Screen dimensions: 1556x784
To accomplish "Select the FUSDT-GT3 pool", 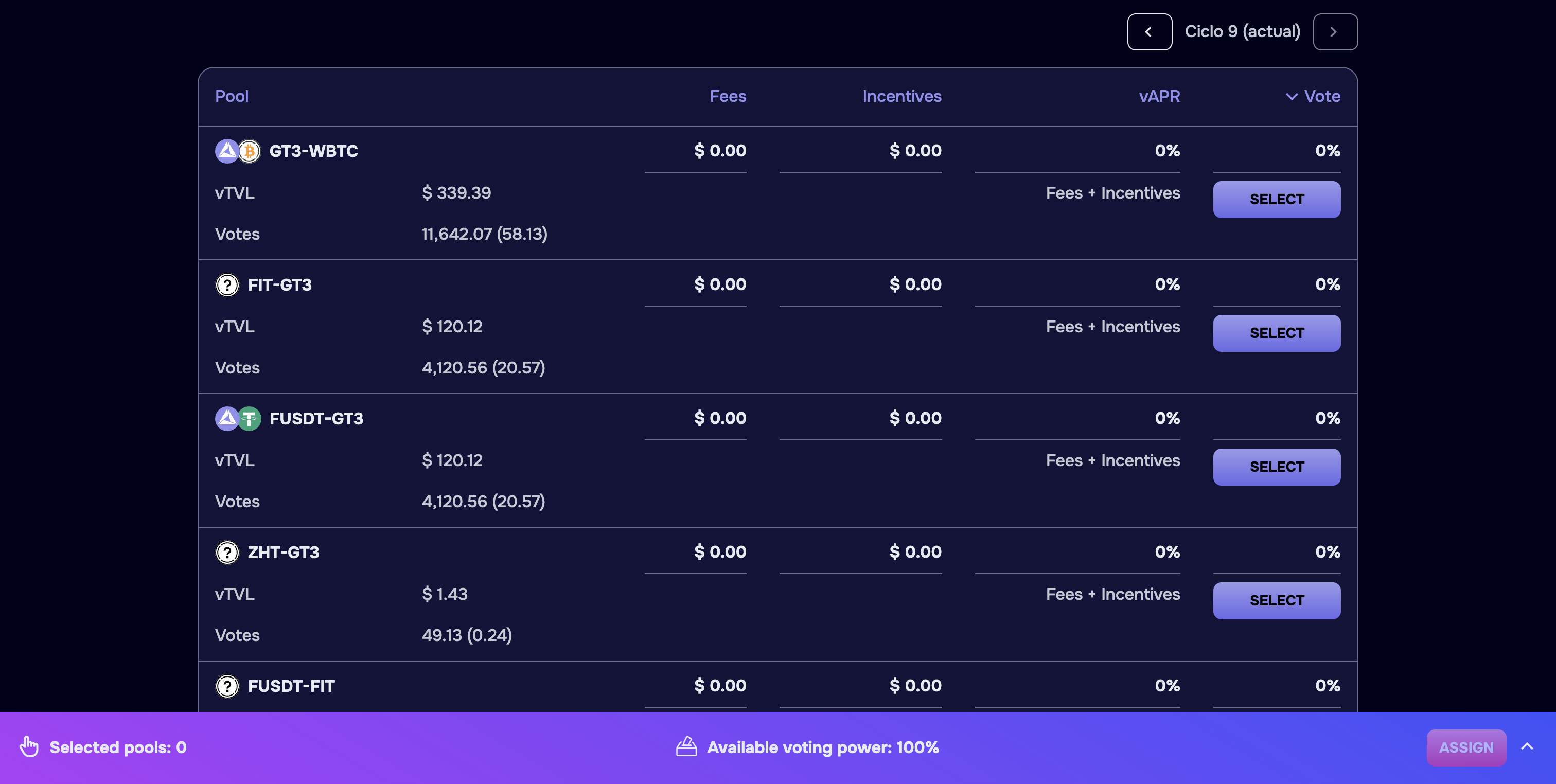I will [x=1276, y=468].
